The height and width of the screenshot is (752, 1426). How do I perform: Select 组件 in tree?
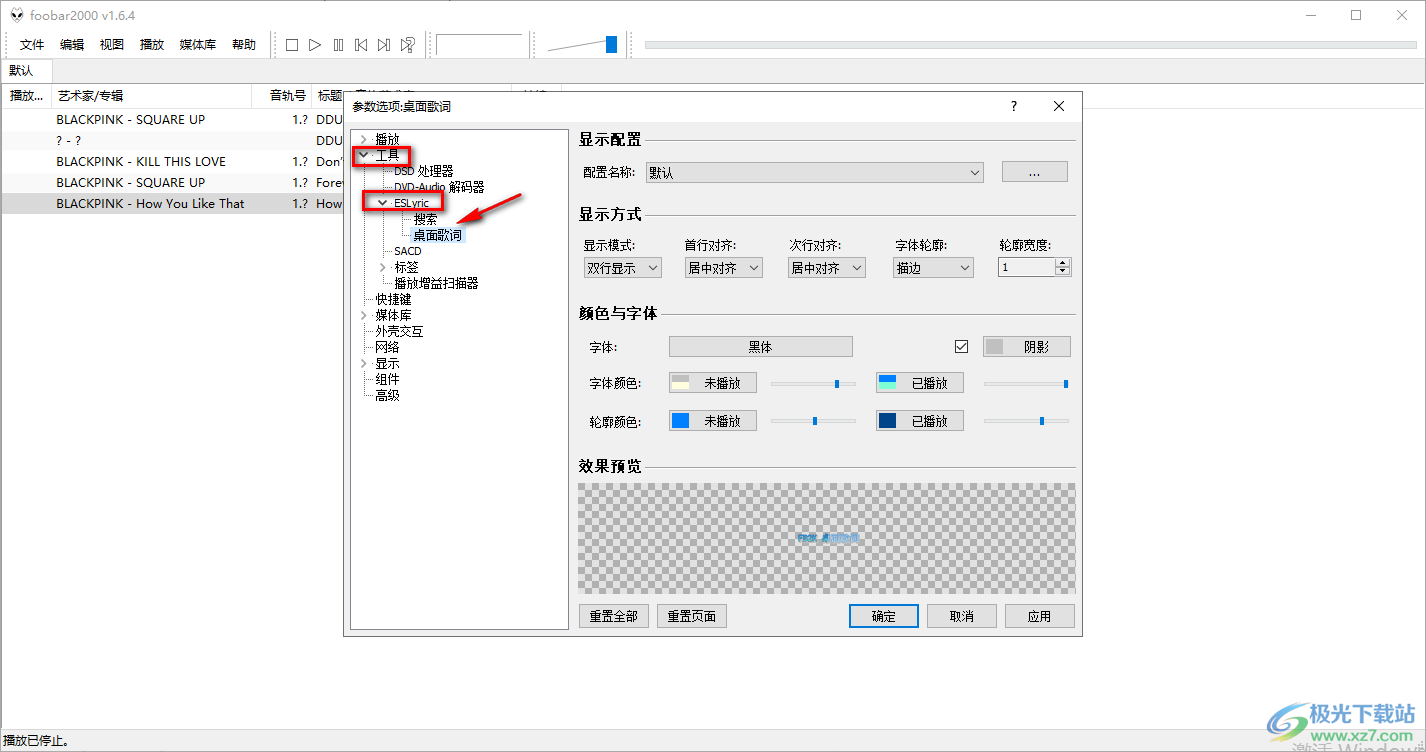pyautogui.click(x=387, y=379)
